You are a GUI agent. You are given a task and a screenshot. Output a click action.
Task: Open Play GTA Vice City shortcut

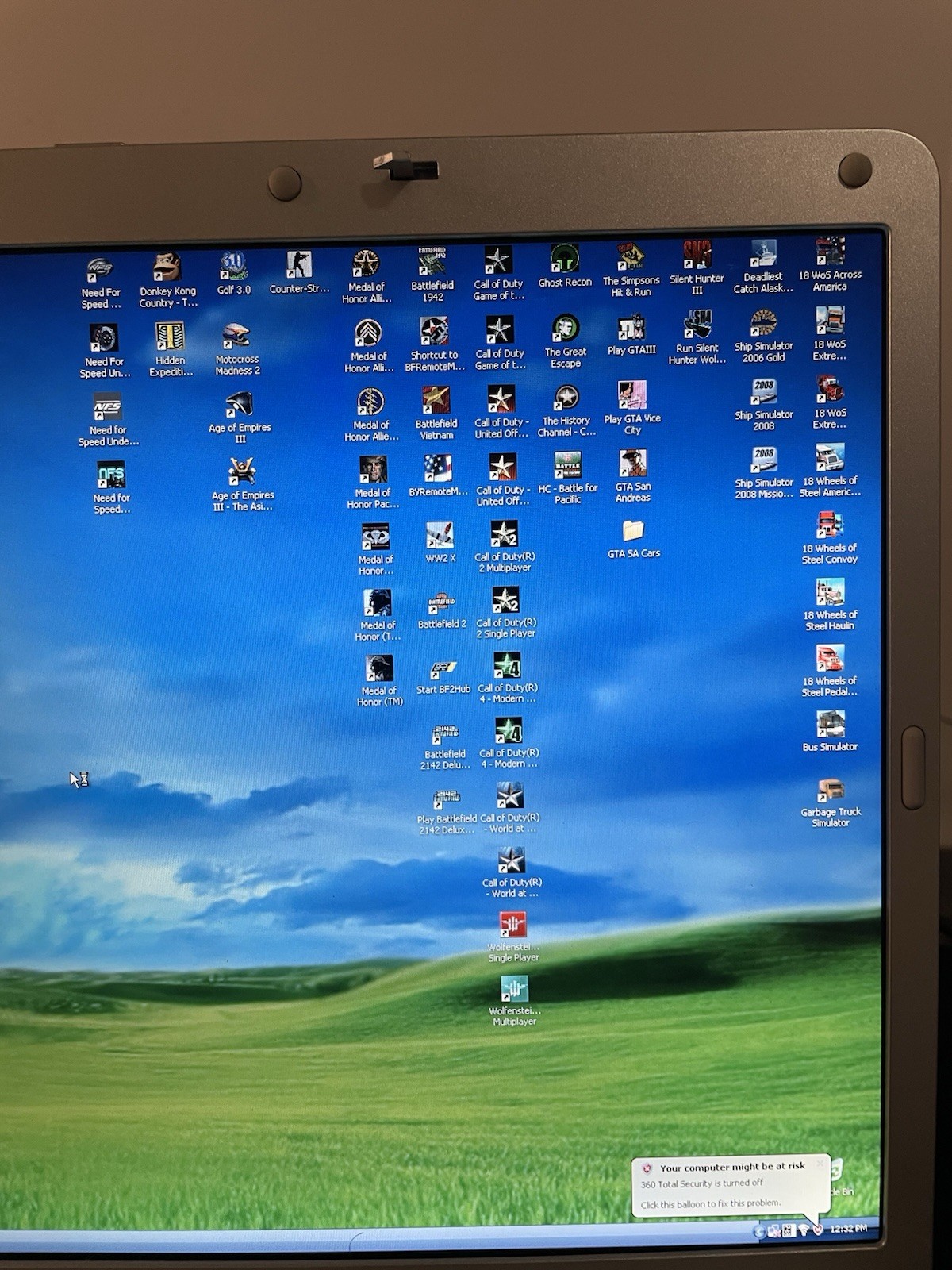632,408
